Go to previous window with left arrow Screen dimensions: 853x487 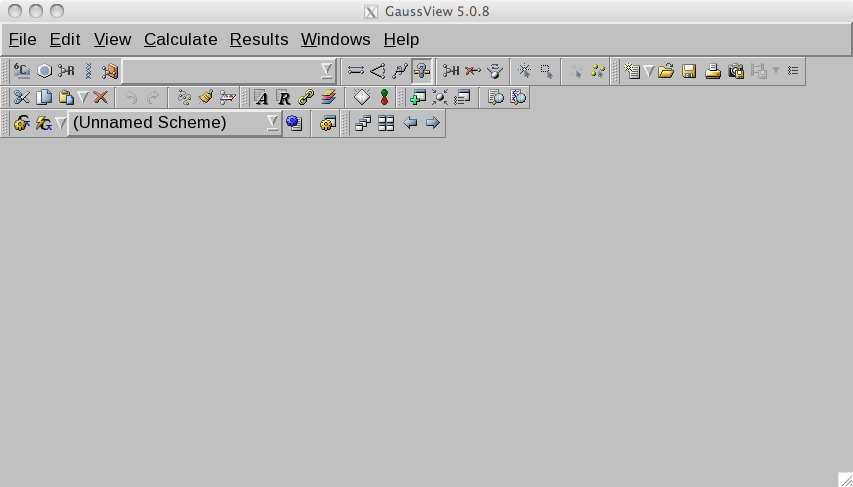(410, 123)
